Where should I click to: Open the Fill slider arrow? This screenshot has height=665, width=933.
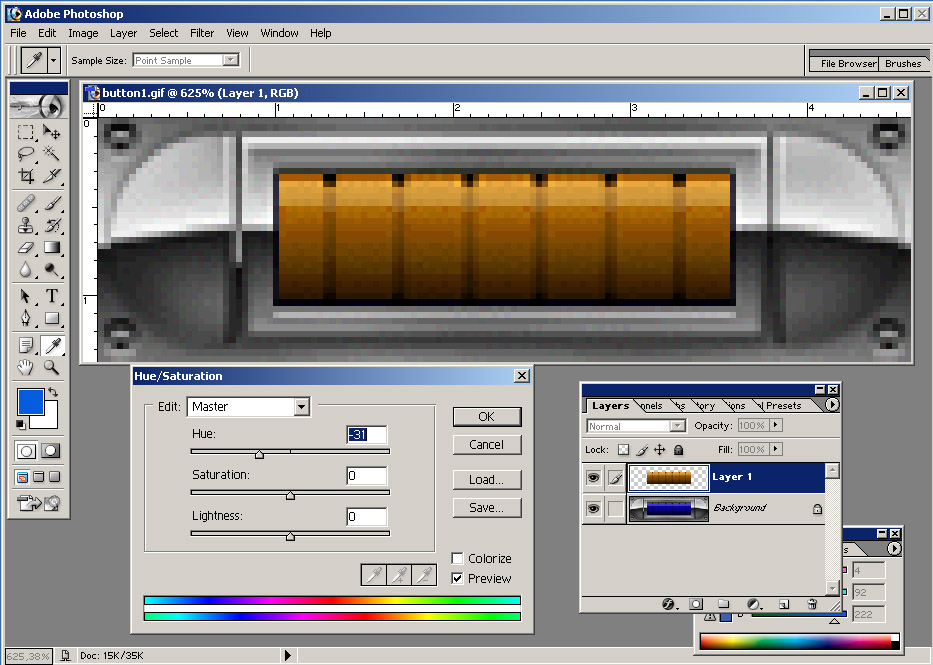[775, 449]
